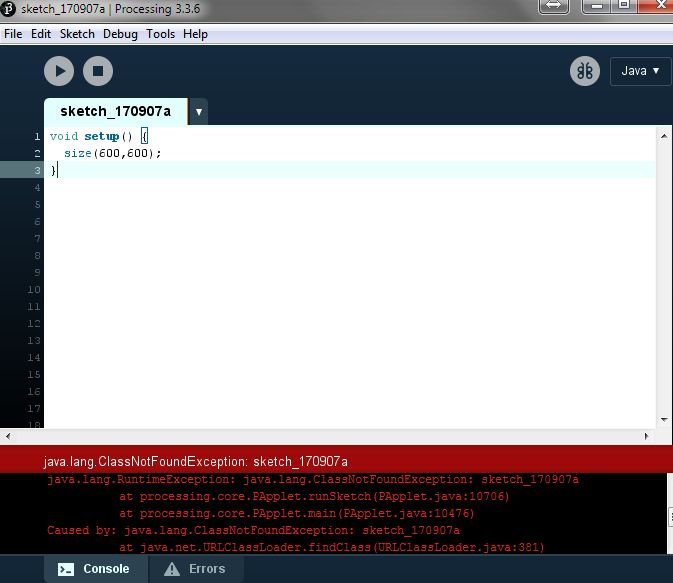Click the Run sketch play button
This screenshot has width=673, height=583.
[59, 71]
